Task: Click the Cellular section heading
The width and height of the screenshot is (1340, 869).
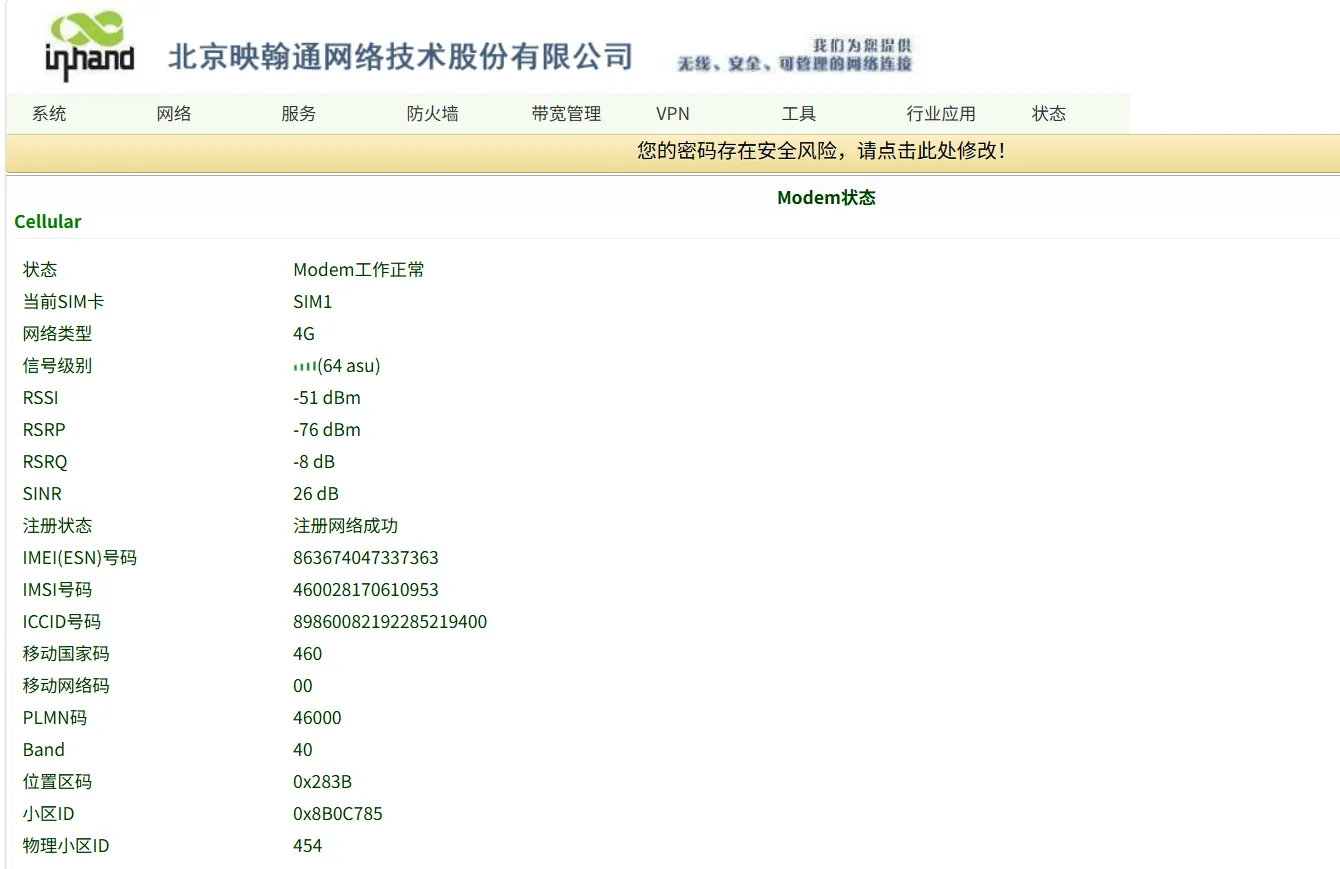Action: click(x=48, y=222)
